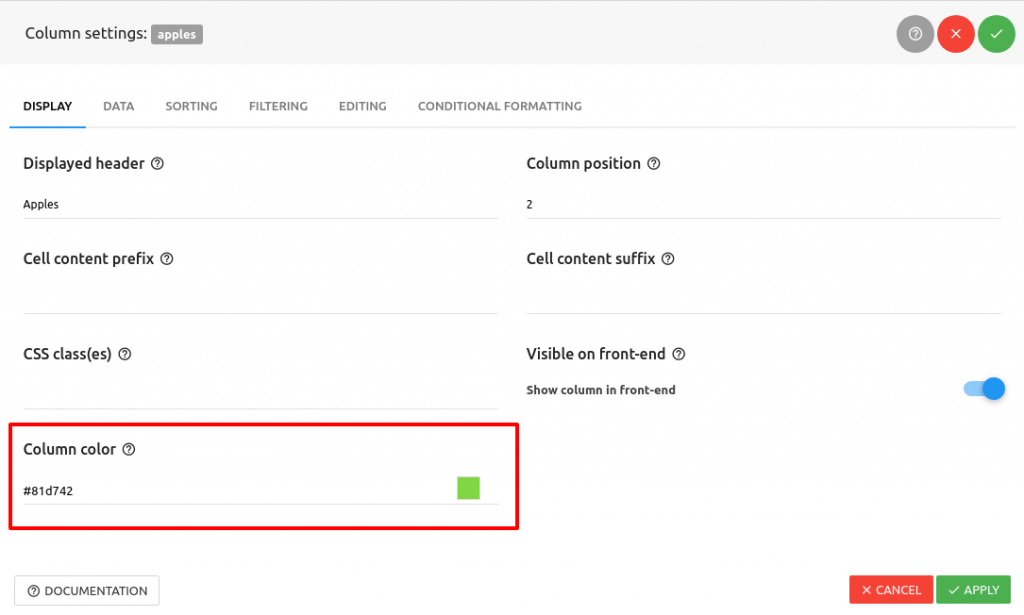Switch to the DATA tab

pyautogui.click(x=118, y=106)
